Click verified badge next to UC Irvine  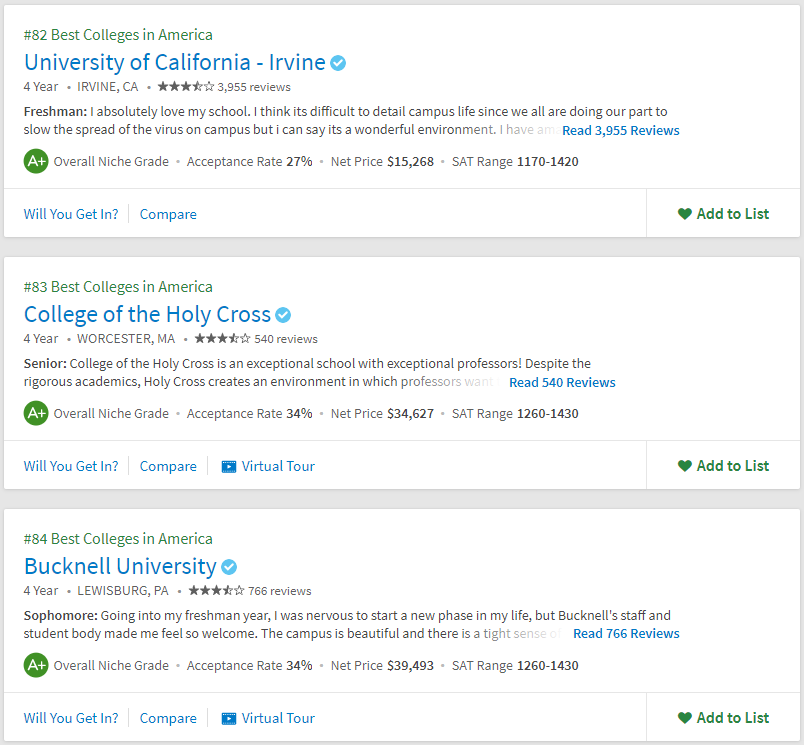coord(338,63)
